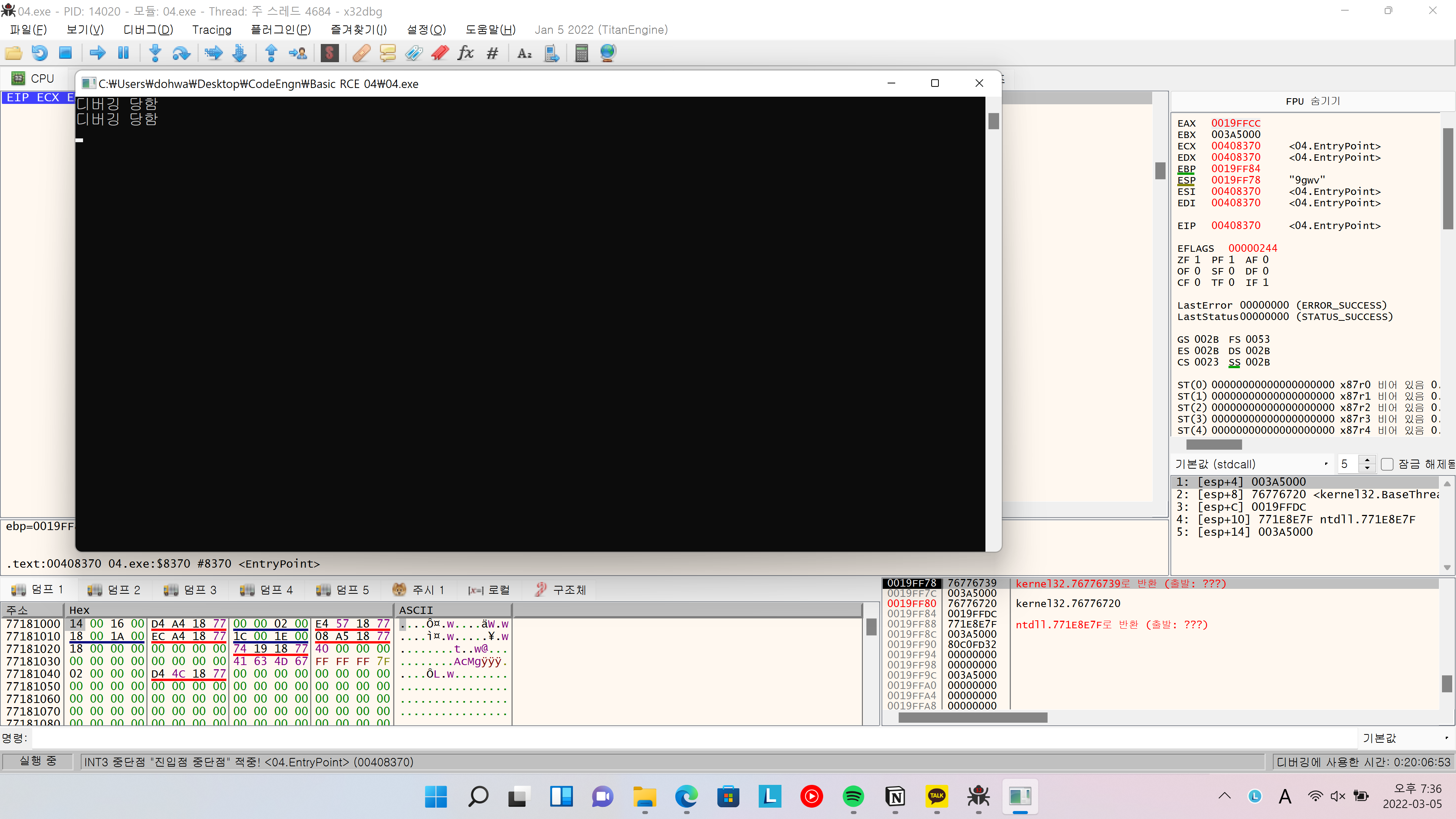Screen dimensions: 1456x819
Task: Select the 덤프 5 tab
Action: (x=342, y=590)
